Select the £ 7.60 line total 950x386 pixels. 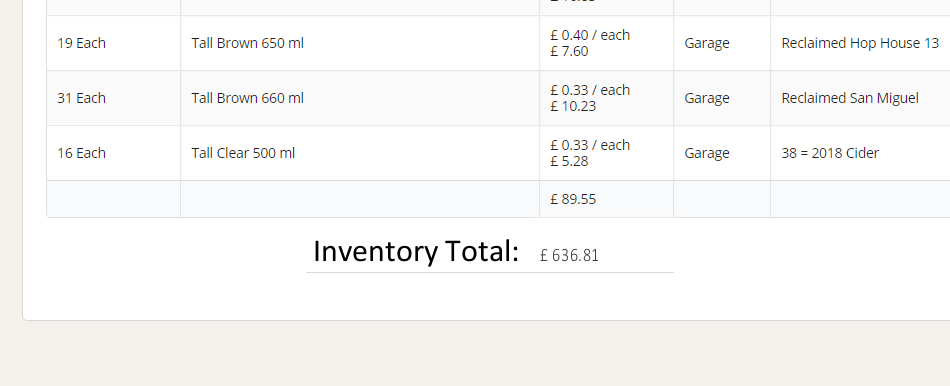click(x=569, y=52)
